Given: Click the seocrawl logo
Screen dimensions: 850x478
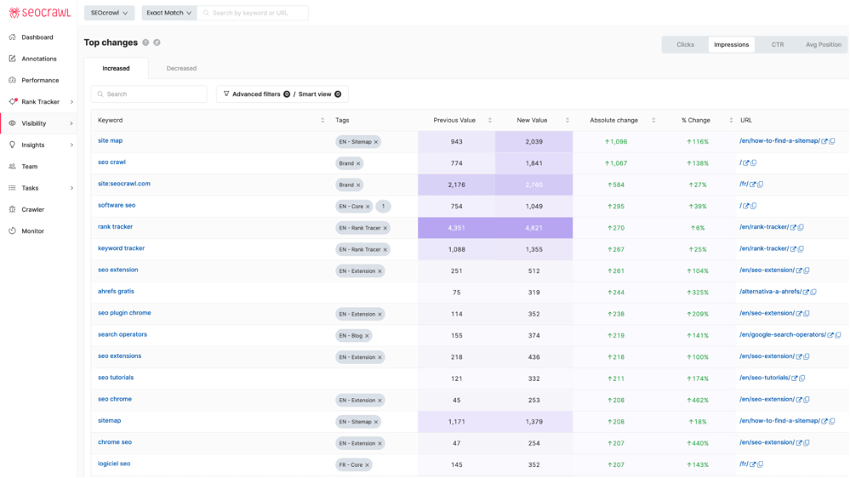Looking at the screenshot, I should click(x=40, y=12).
